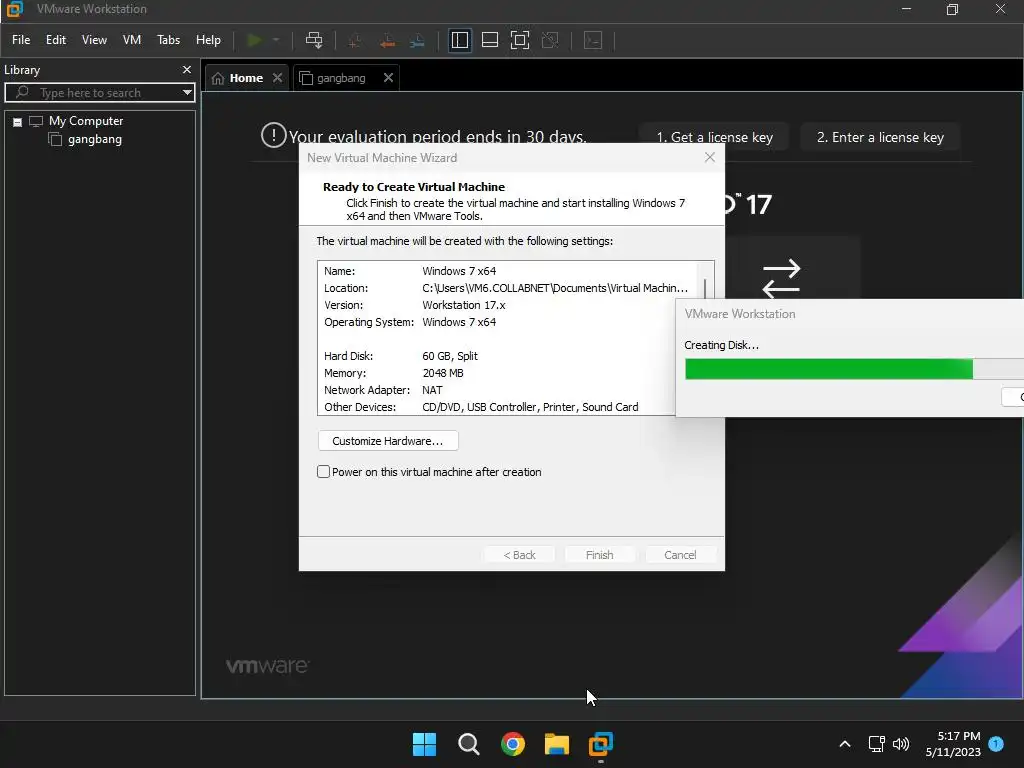Open the Library search dropdown arrow
Viewport: 1024px width, 768px height.
tap(187, 93)
